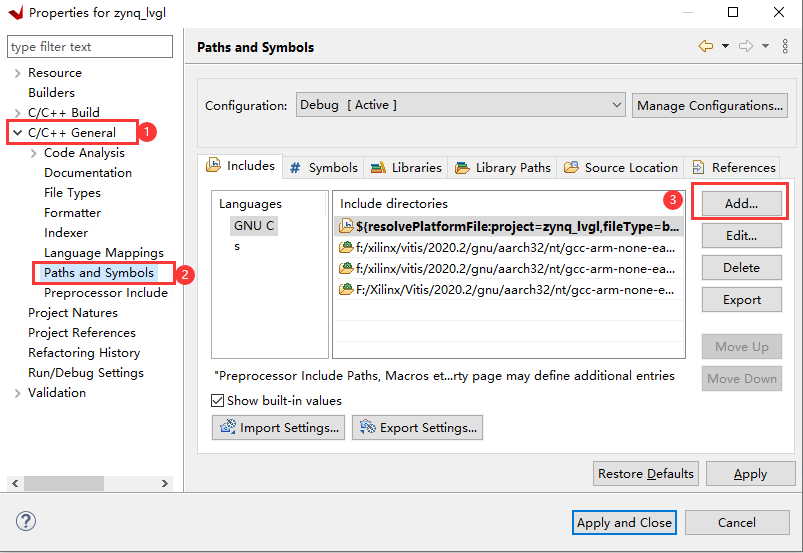Open the three-dot view menu icon
Screen dimensions: 803x553
click(785, 46)
